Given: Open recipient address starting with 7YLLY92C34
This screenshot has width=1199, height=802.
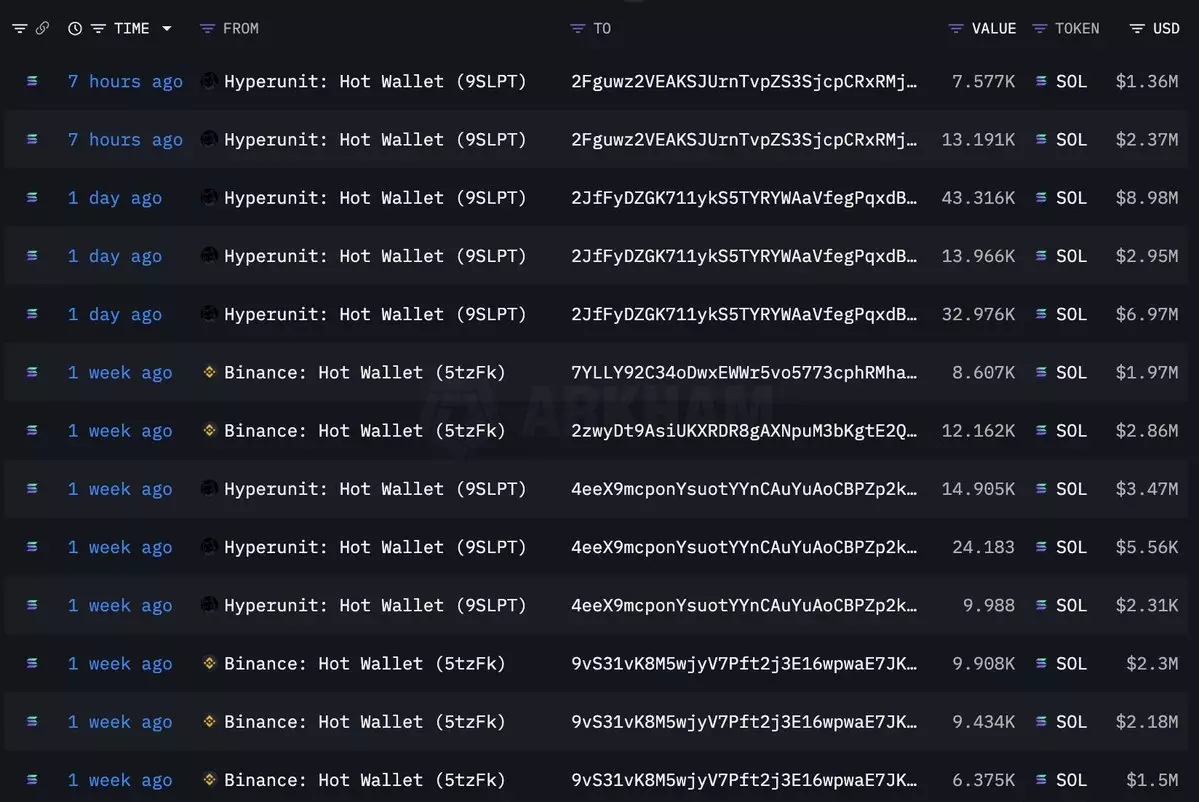Looking at the screenshot, I should (x=743, y=372).
